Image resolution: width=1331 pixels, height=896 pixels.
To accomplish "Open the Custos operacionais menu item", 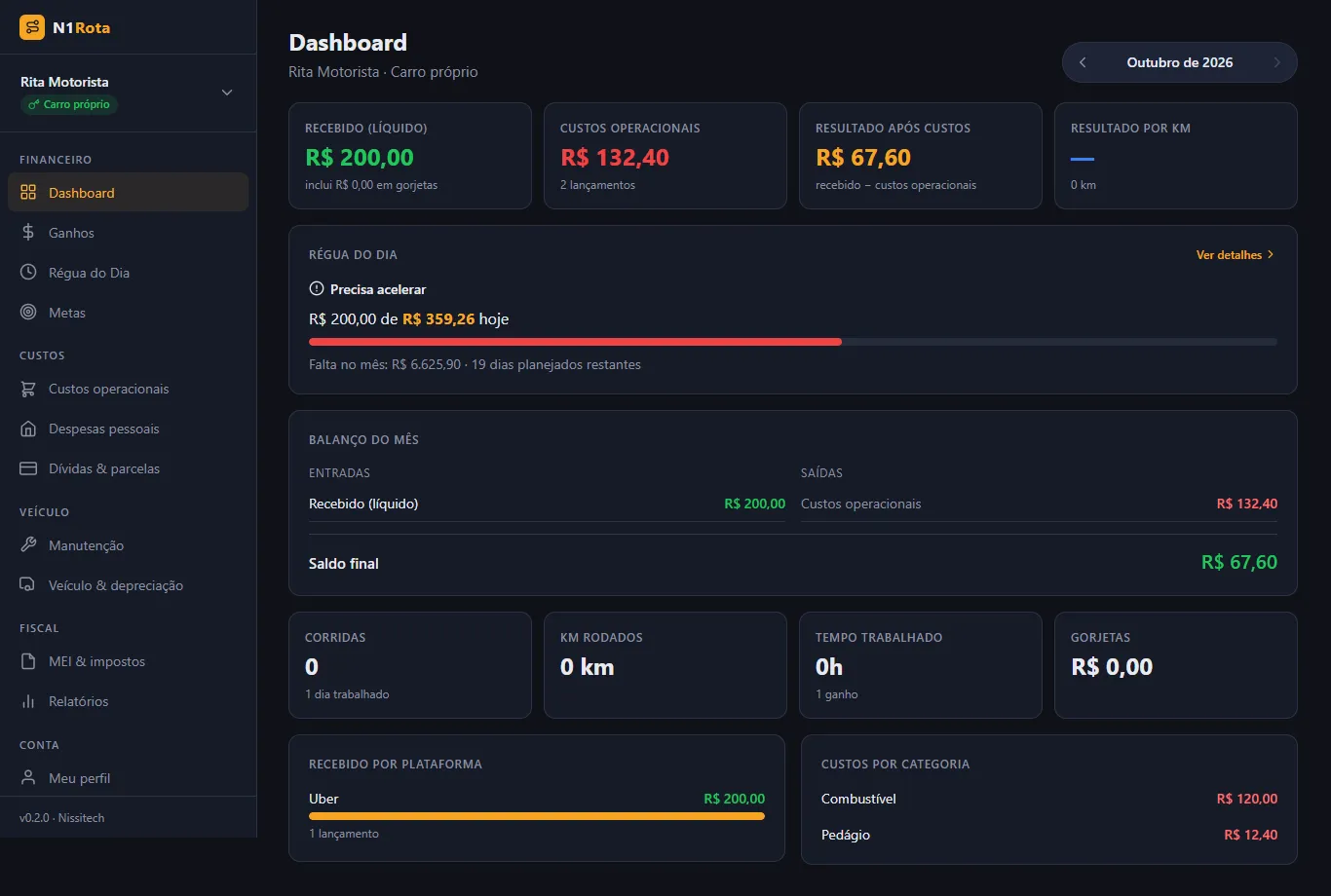I will 129,389.
